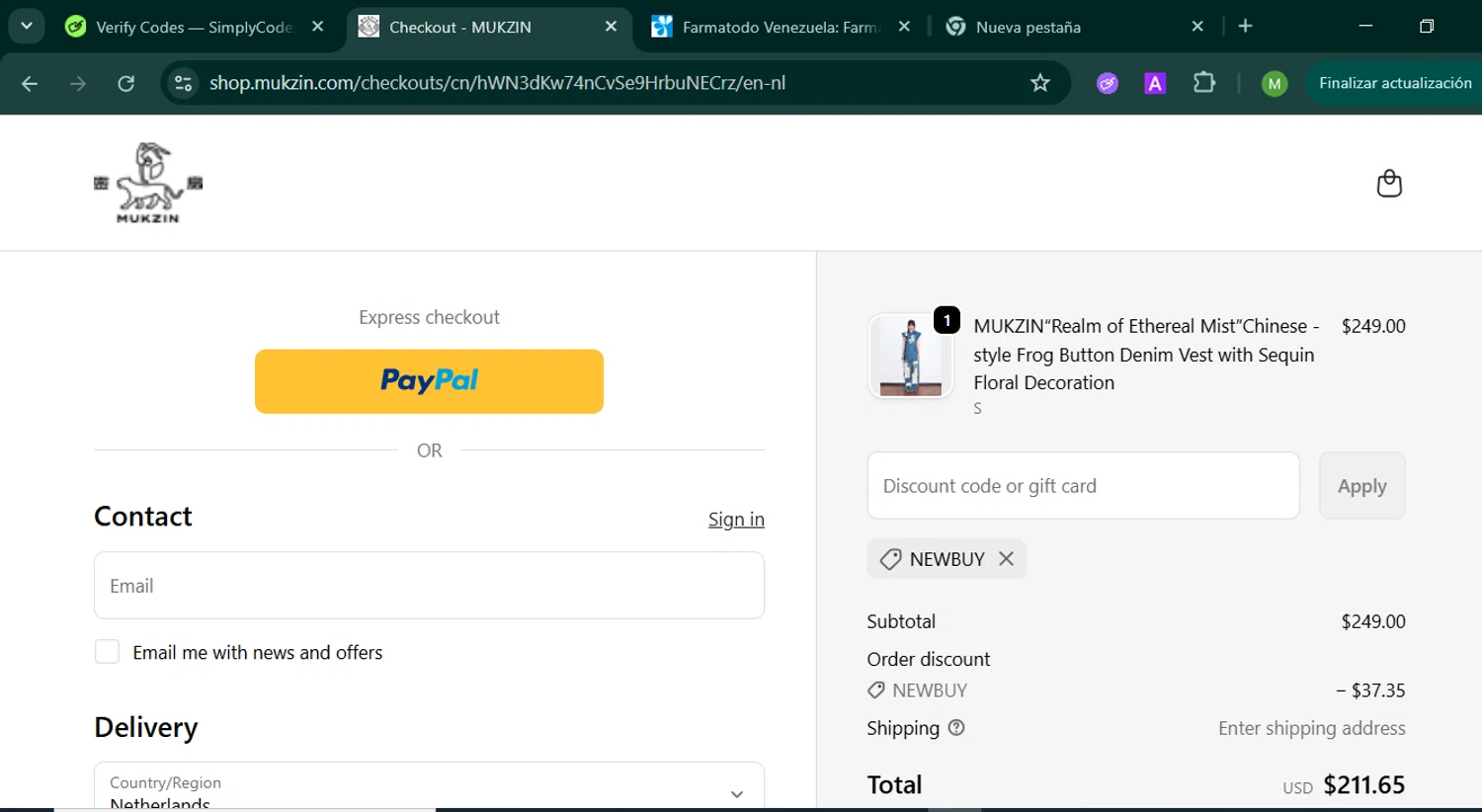Screen dimensions: 1482x812
Task: Click the – $37.35 discount value
Action: point(1370,690)
